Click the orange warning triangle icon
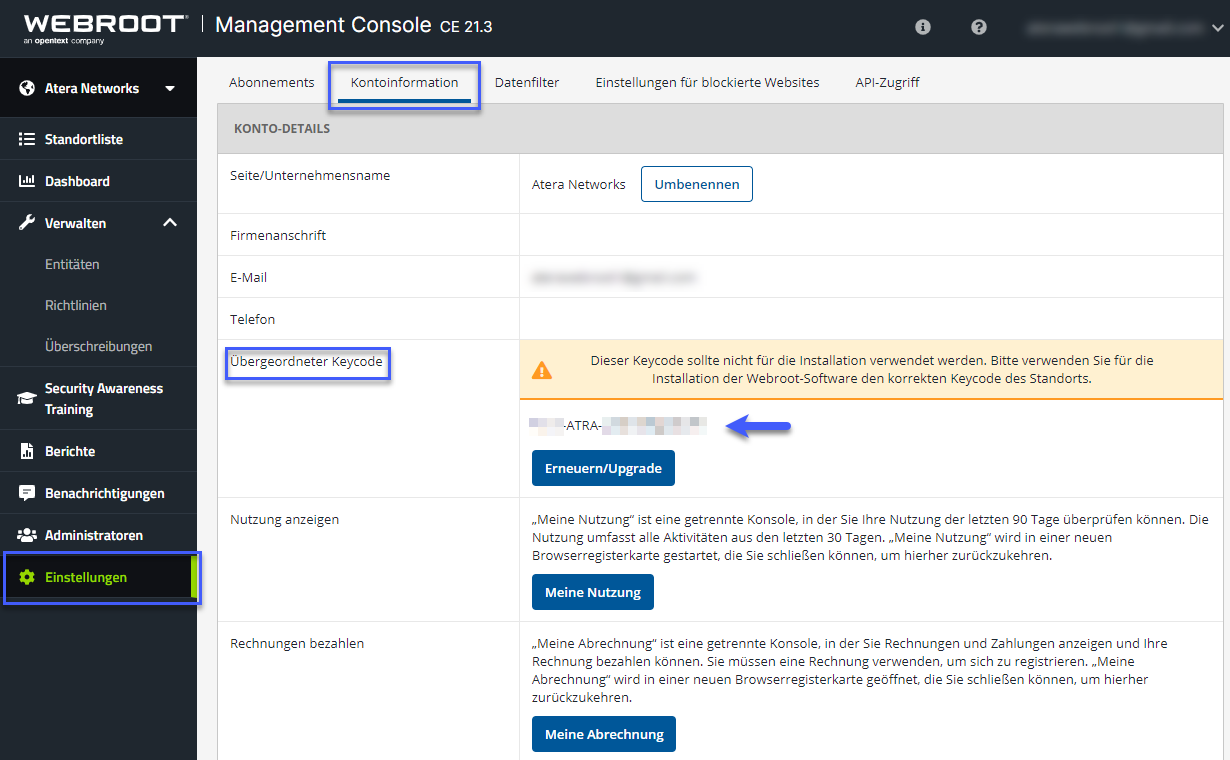The width and height of the screenshot is (1230, 760). tap(542, 370)
